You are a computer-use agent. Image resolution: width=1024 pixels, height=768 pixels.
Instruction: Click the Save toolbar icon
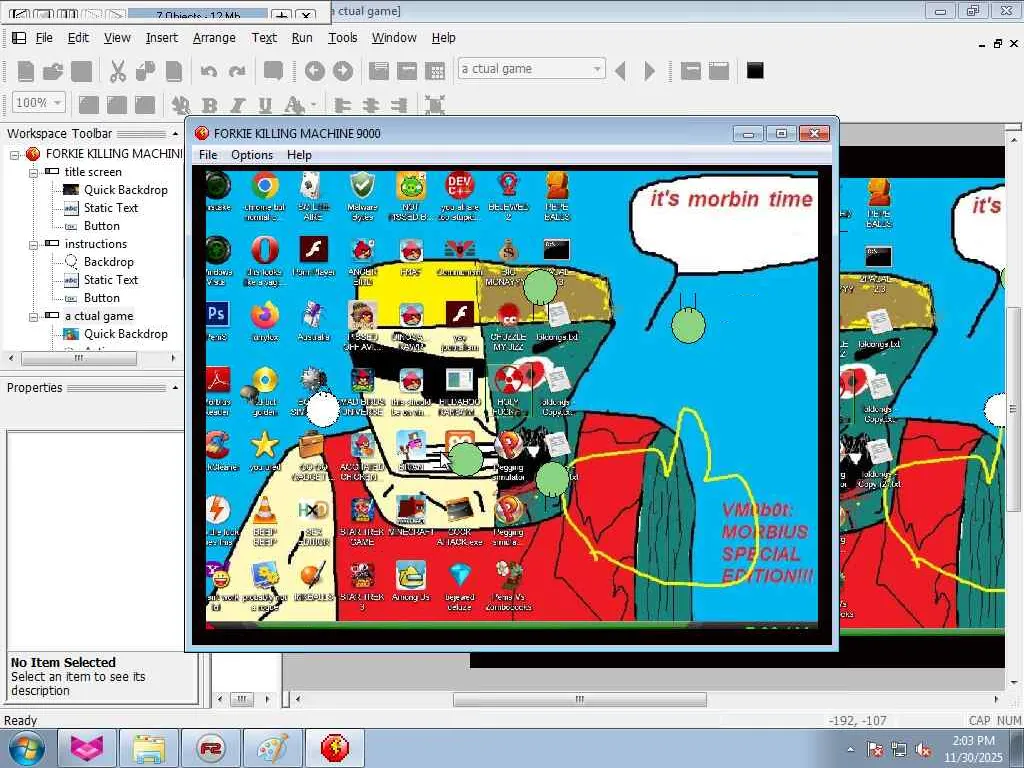(x=81, y=71)
